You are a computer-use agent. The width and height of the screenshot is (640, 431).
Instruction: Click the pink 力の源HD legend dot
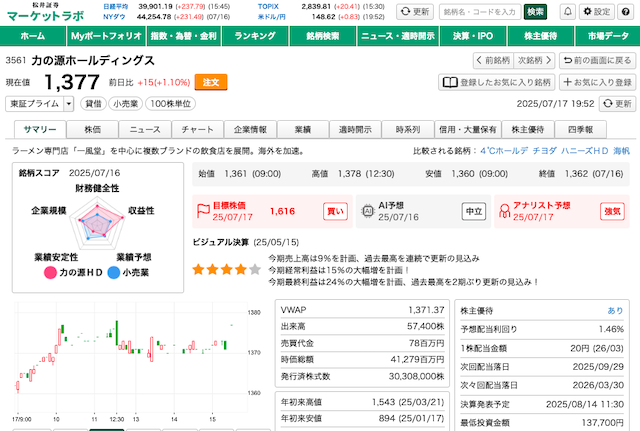click(x=50, y=273)
